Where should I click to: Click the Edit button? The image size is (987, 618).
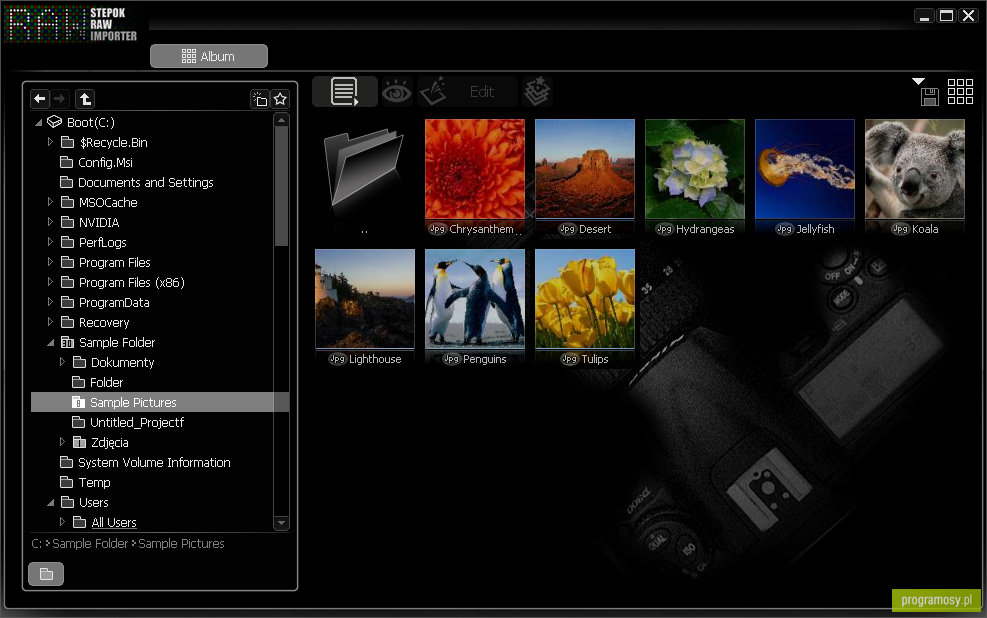point(482,92)
